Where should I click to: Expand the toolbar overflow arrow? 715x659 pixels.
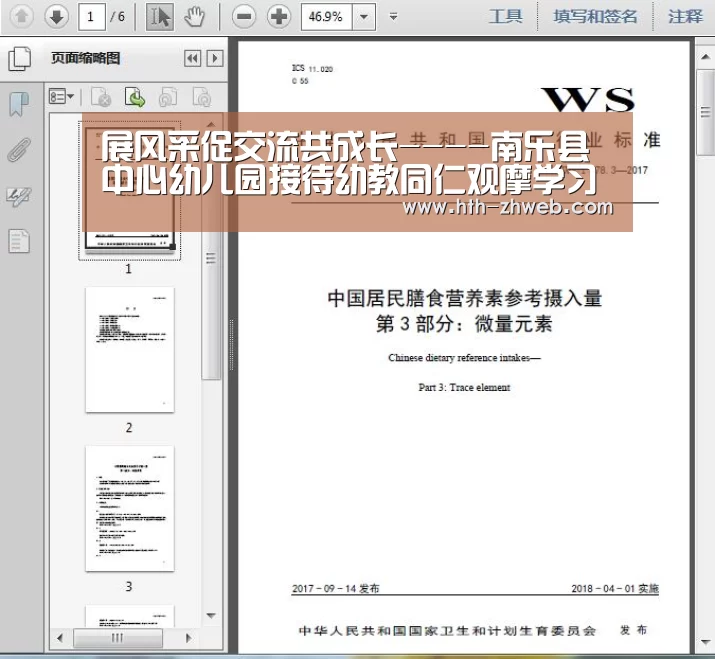[393, 17]
